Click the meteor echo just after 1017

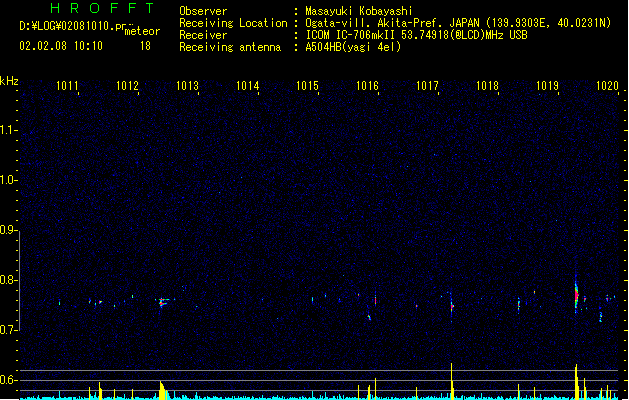click(452, 307)
